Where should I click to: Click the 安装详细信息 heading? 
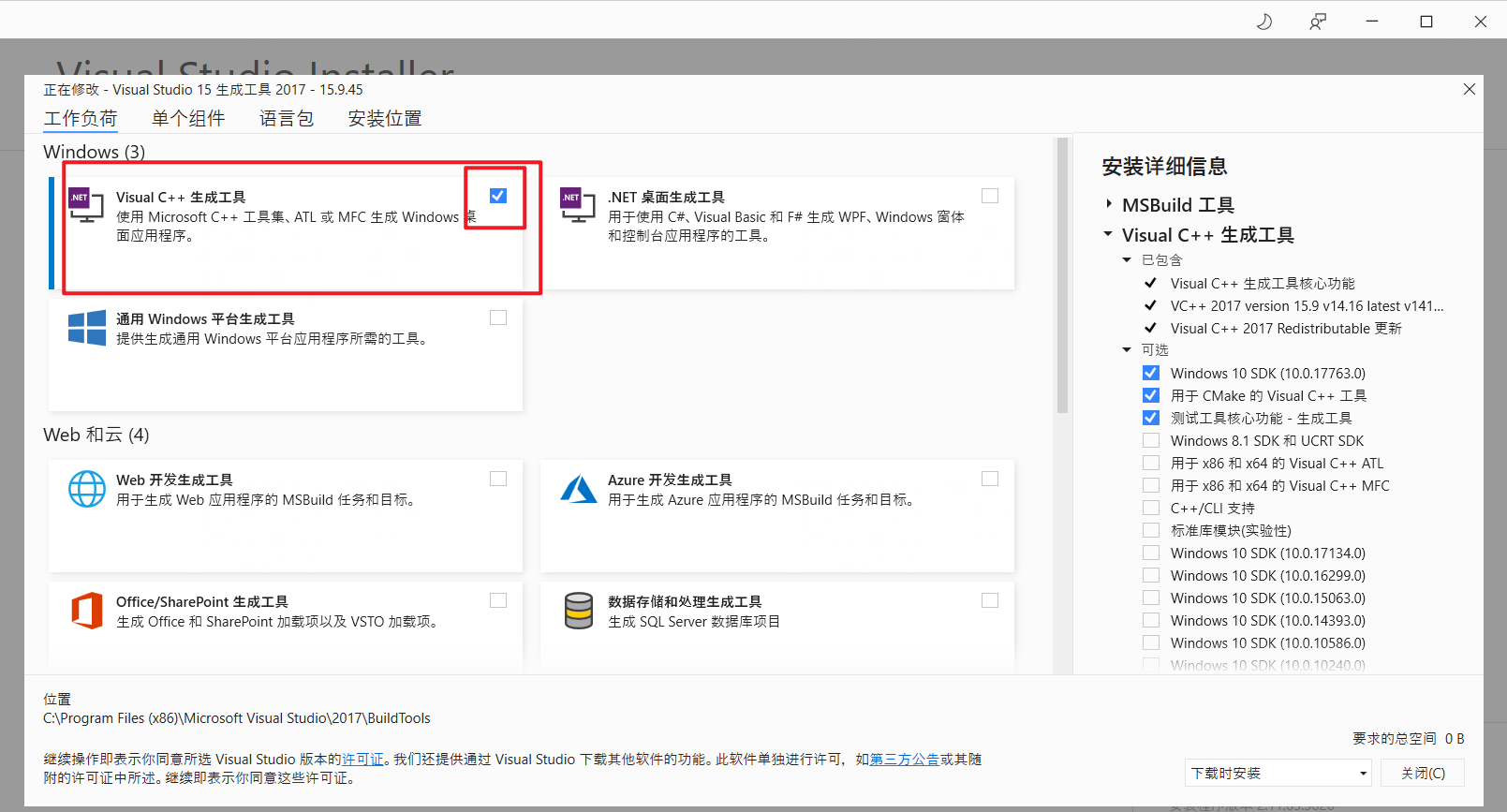(x=1164, y=167)
